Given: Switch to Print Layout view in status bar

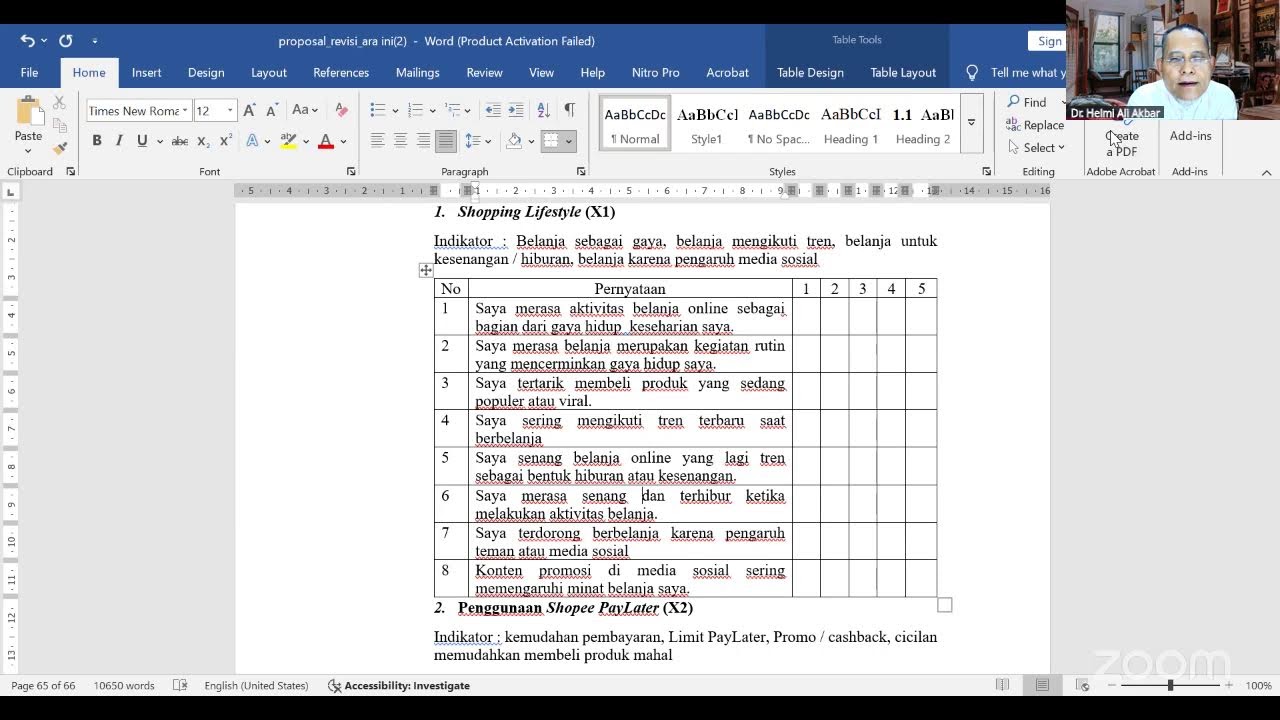Looking at the screenshot, I should [x=1042, y=685].
